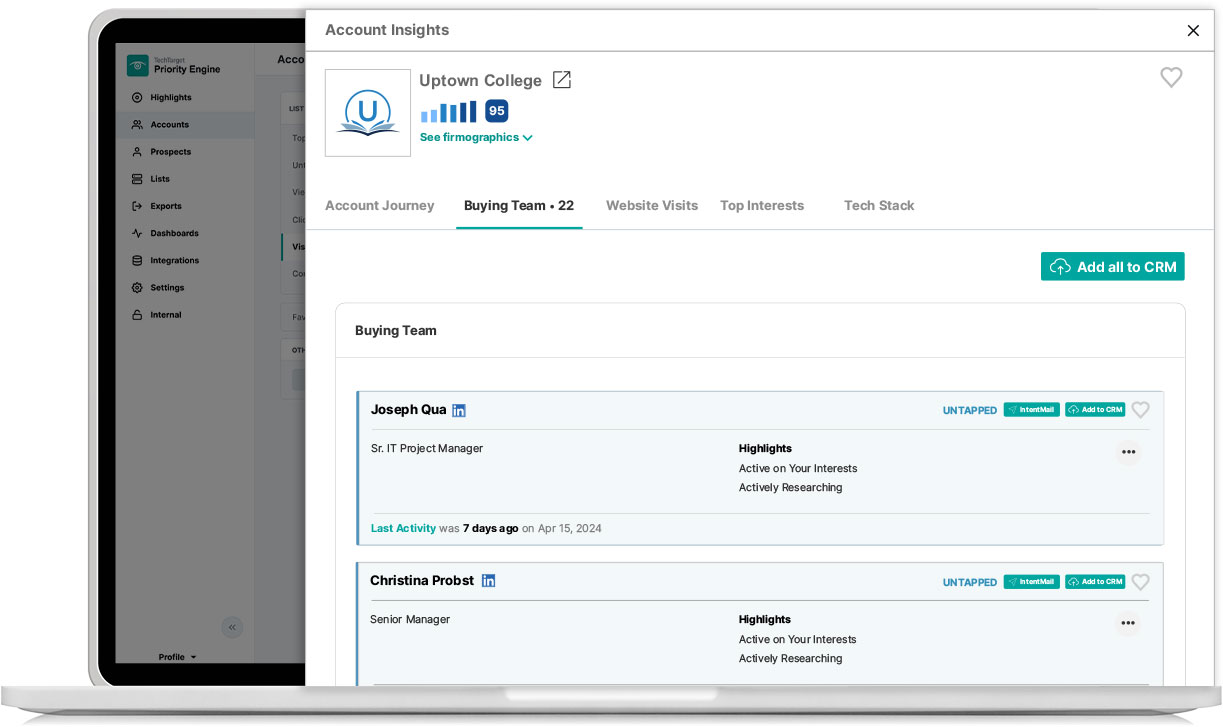Open more options menu for Joseph Qua
1223x727 pixels.
[x=1128, y=452]
